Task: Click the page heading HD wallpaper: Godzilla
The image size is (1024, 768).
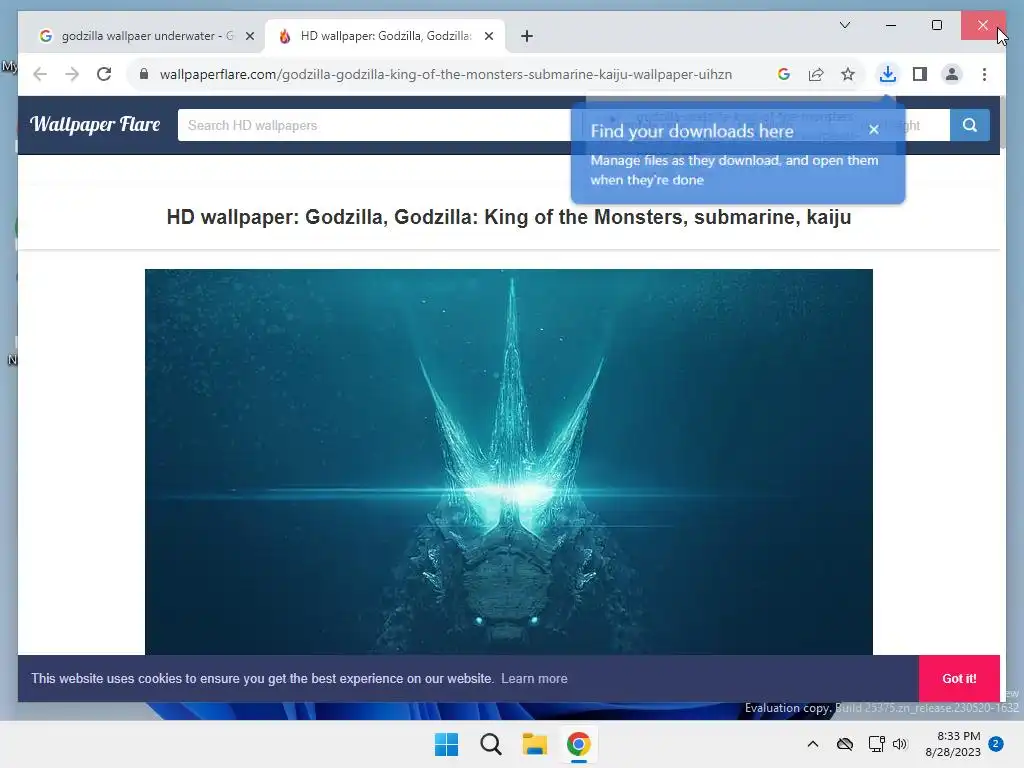Action: [509, 217]
